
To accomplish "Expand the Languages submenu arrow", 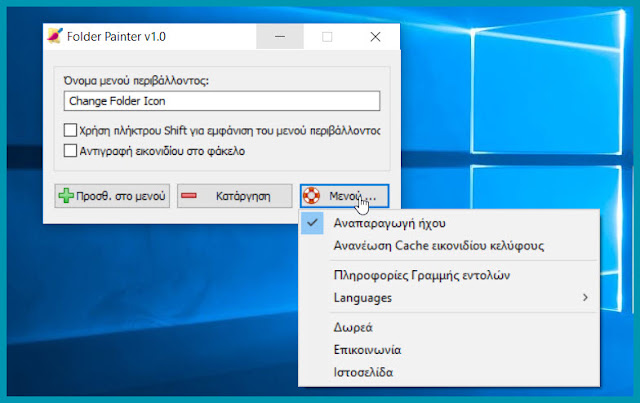I will pos(585,298).
